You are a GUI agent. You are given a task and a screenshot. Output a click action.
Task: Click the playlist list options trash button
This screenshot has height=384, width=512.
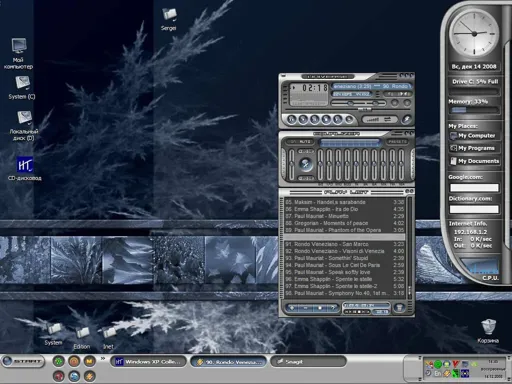[x=399, y=308]
